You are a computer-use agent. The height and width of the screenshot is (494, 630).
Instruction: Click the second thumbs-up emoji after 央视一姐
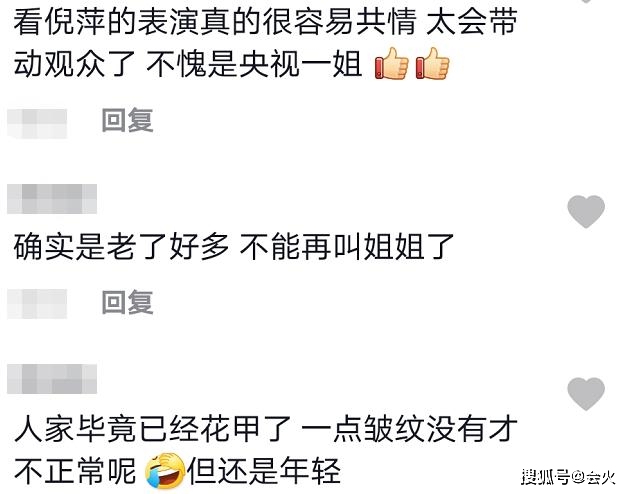[x=432, y=64]
